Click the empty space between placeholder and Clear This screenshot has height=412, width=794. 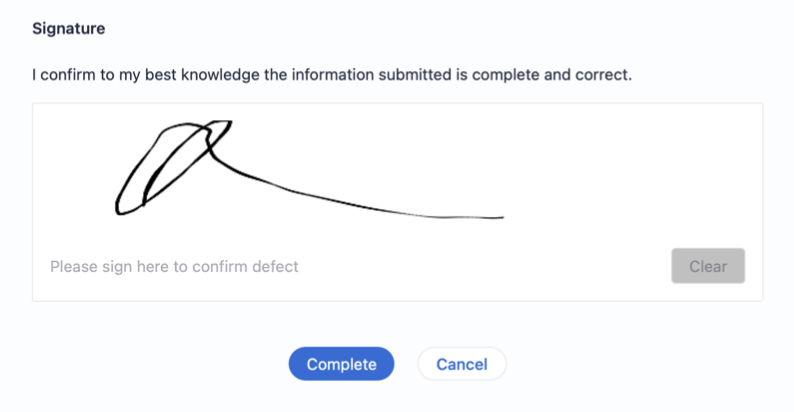[480, 267]
